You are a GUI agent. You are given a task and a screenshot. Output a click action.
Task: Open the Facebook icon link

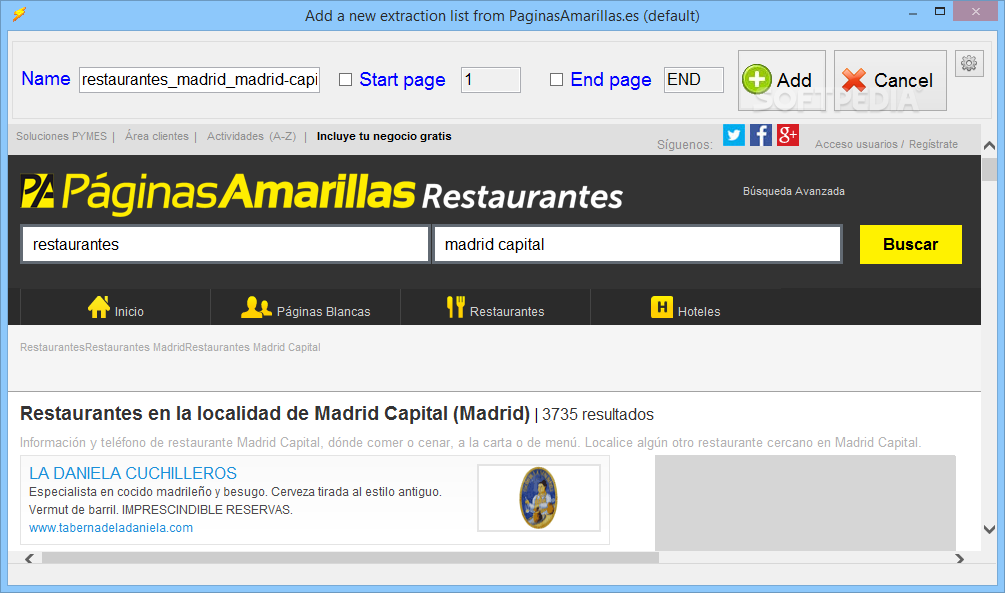tap(761, 135)
